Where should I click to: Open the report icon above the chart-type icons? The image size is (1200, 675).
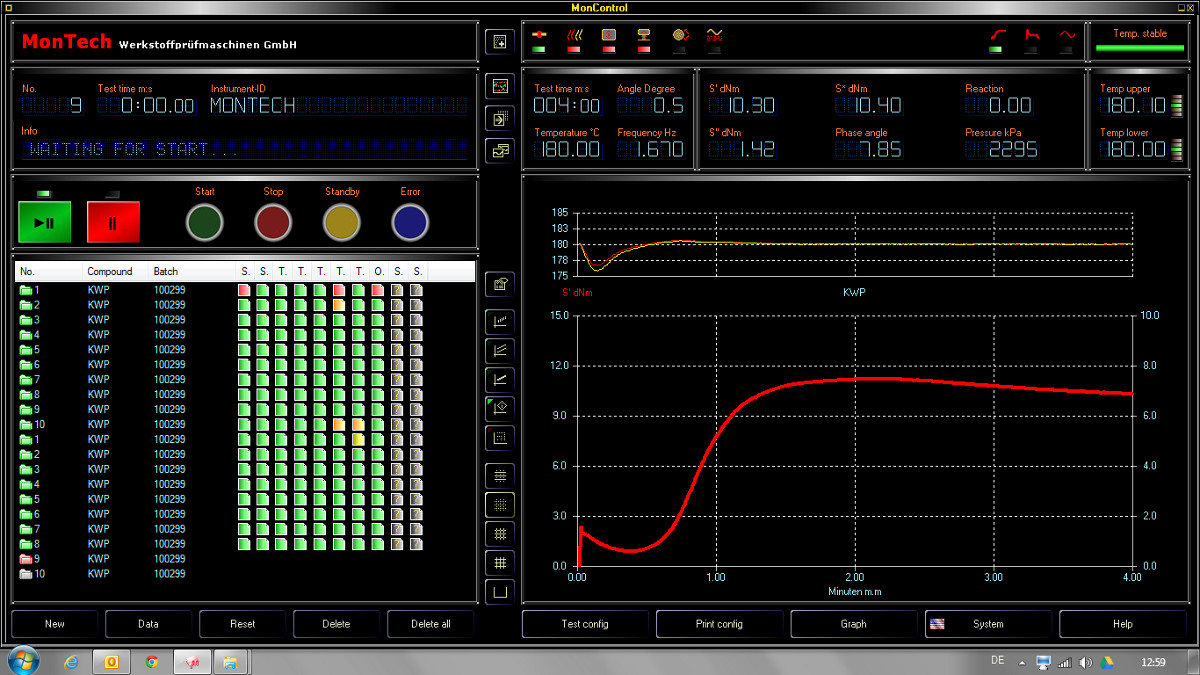coord(499,284)
